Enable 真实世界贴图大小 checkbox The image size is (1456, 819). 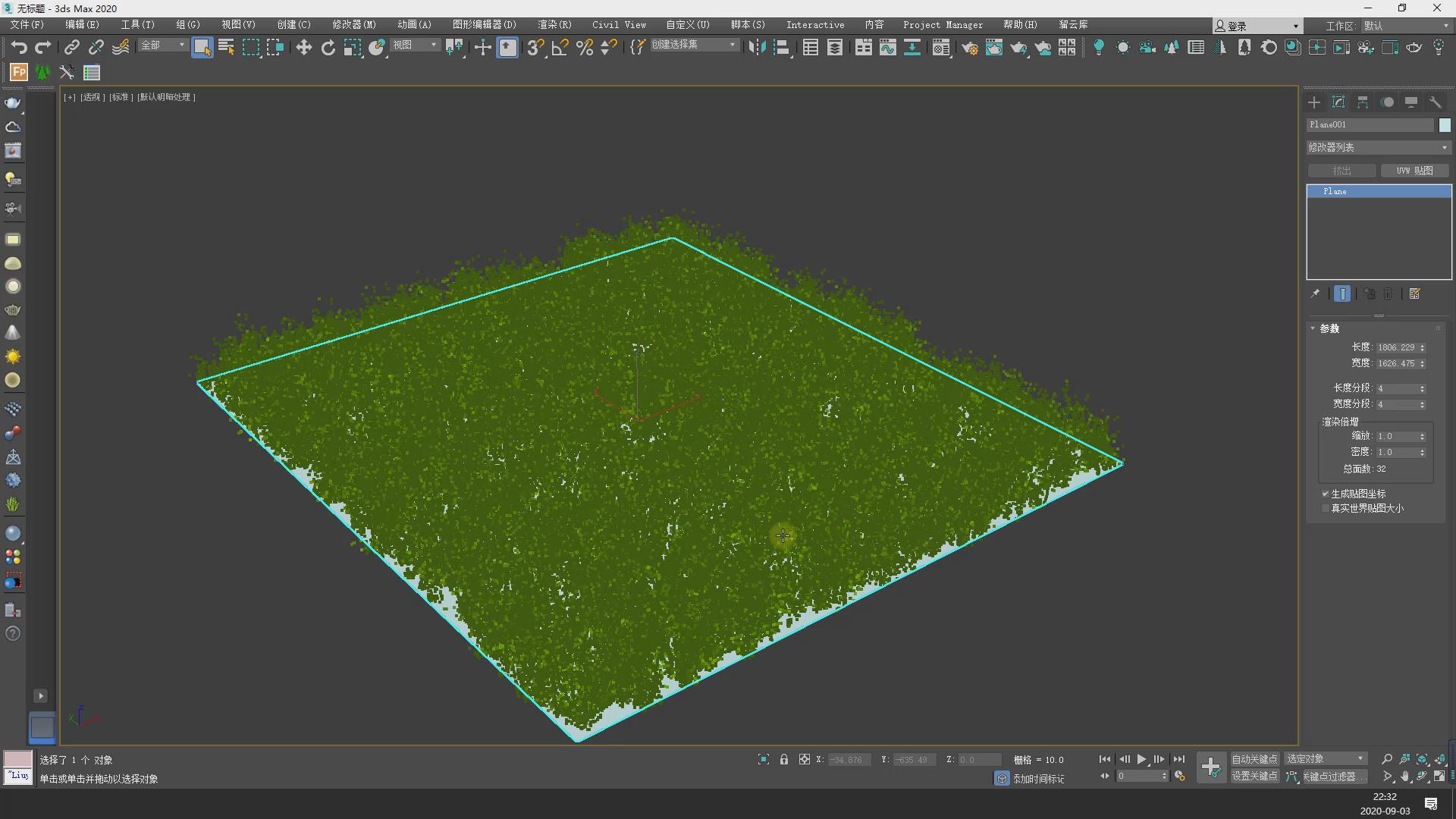pos(1326,509)
